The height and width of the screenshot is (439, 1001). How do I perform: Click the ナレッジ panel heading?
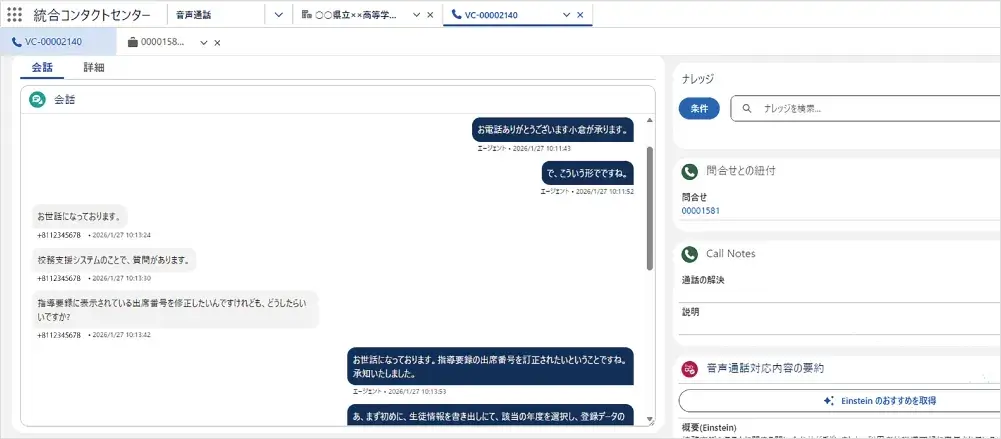click(698, 79)
